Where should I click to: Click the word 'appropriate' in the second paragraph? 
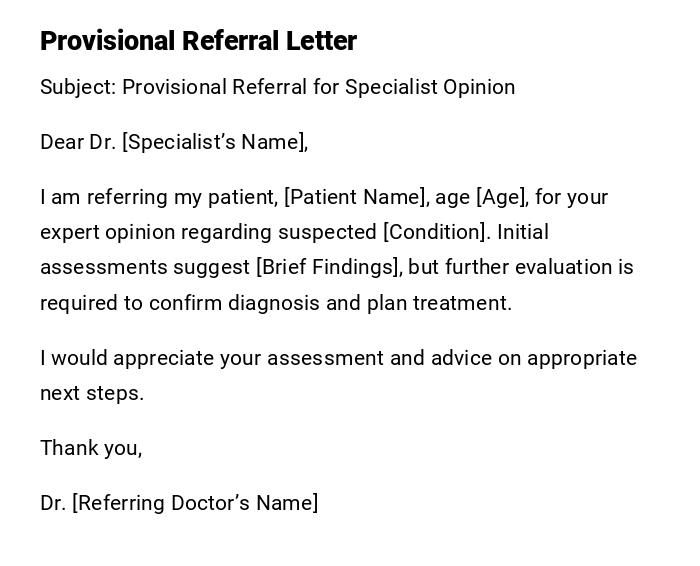582,358
